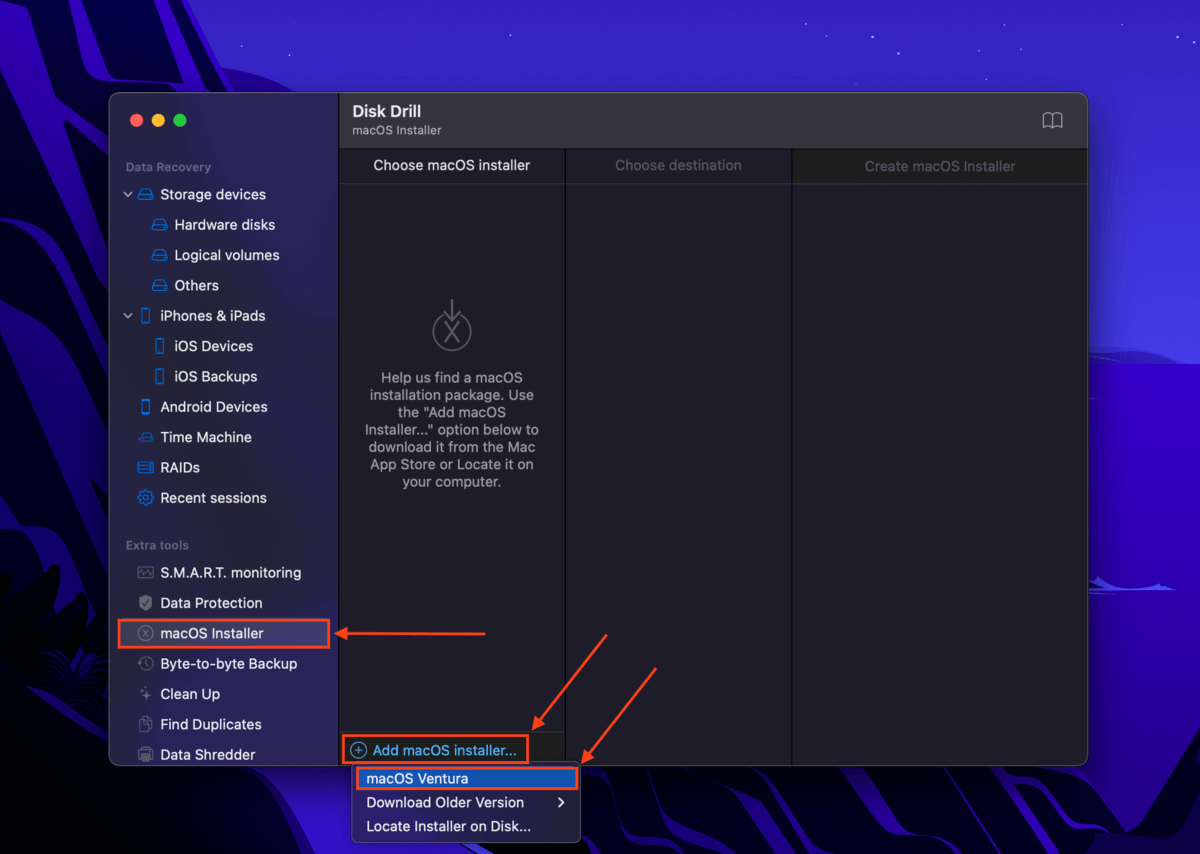Choose macOS Ventura from the menu
This screenshot has height=854, width=1200.
(x=417, y=779)
